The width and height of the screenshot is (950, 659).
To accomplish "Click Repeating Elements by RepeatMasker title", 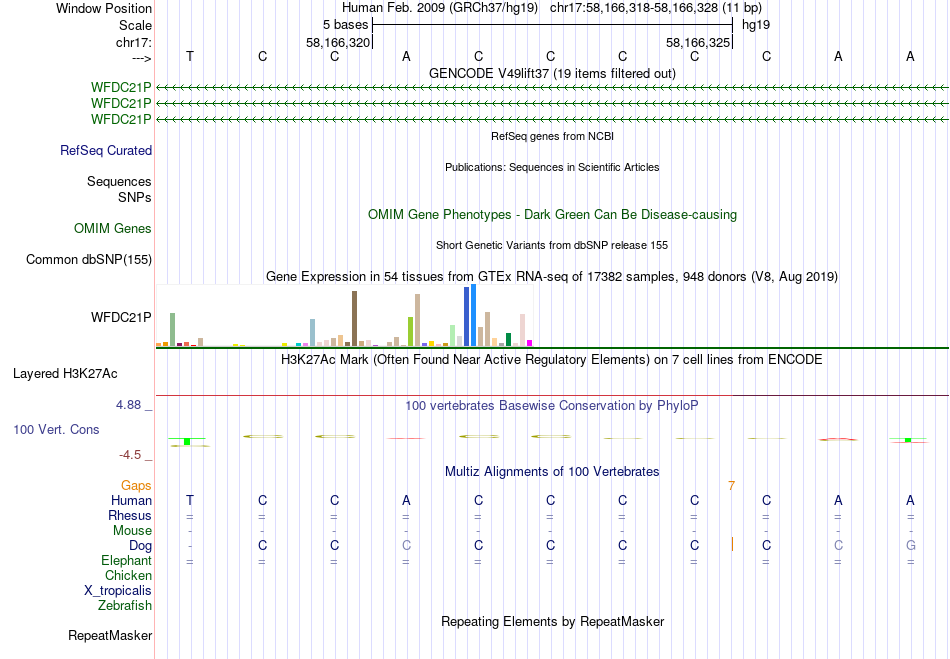I will point(552,622).
